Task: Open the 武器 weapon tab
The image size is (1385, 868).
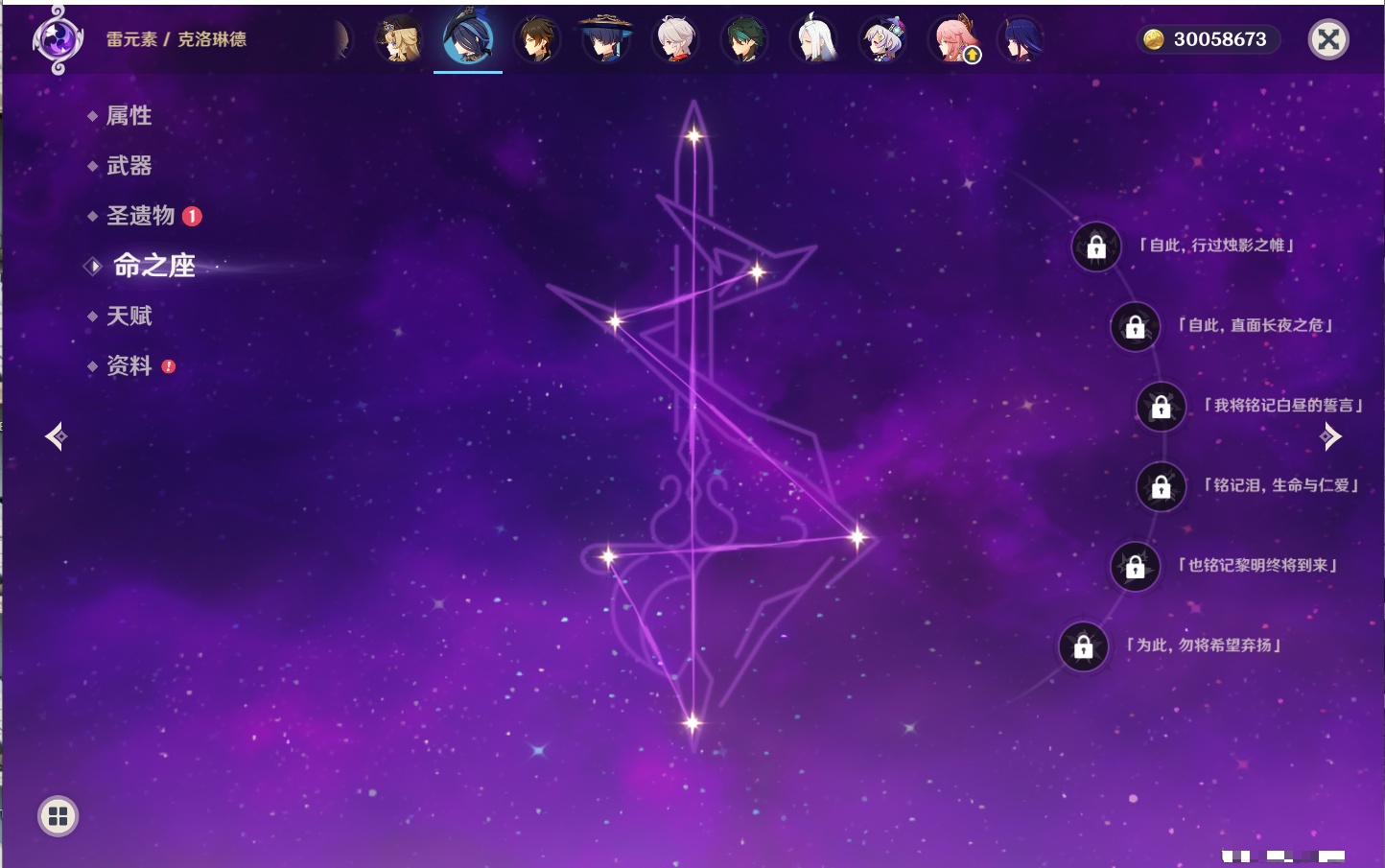Action: [x=129, y=166]
